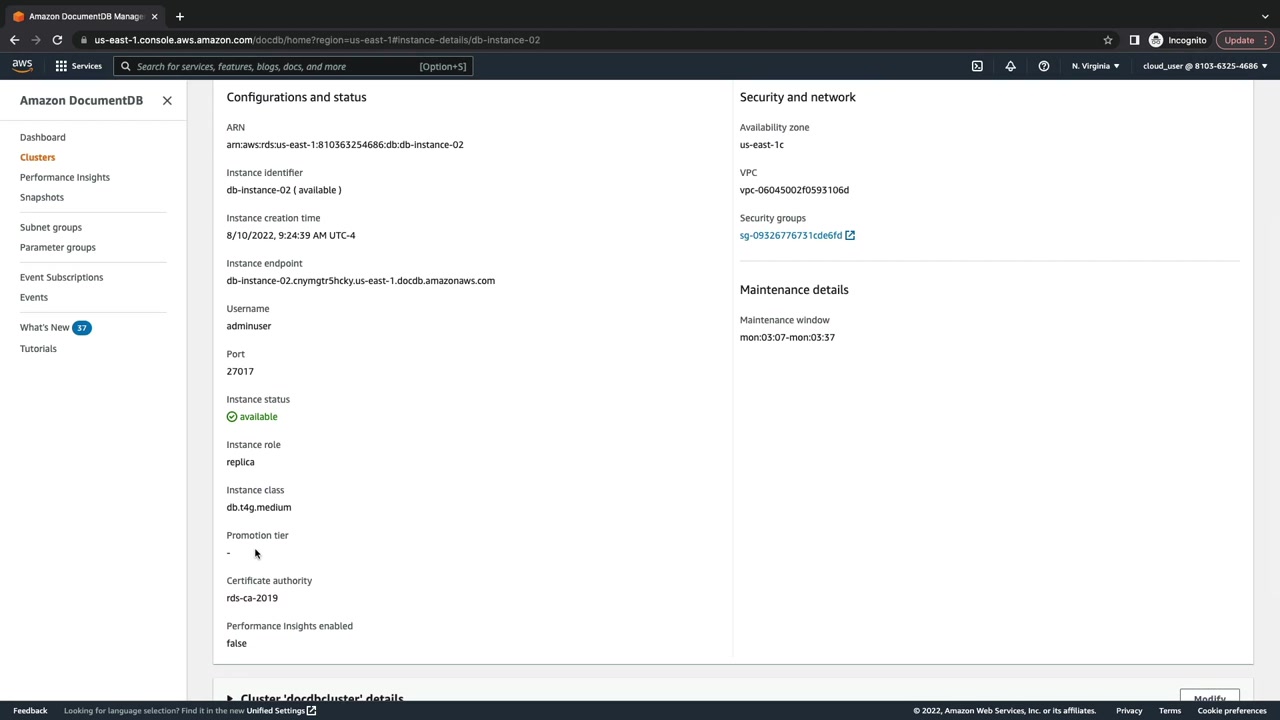This screenshot has height=720, width=1280.
Task: Click the Amazon DocumentDB sidebar title
Action: point(81,100)
